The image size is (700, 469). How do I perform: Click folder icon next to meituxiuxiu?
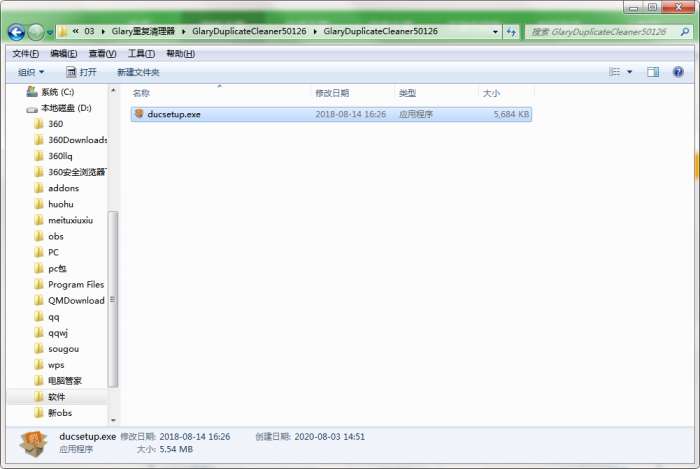[39, 220]
